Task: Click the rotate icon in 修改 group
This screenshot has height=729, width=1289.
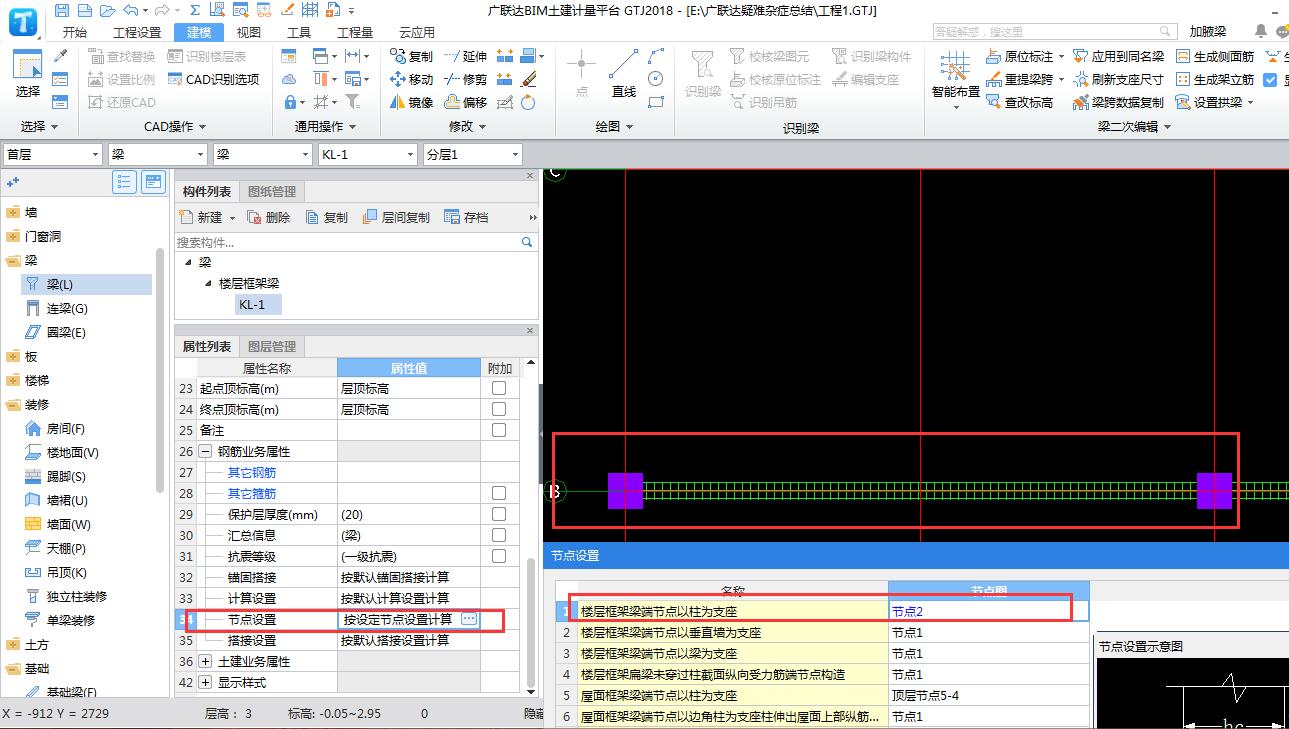Action: tap(528, 102)
